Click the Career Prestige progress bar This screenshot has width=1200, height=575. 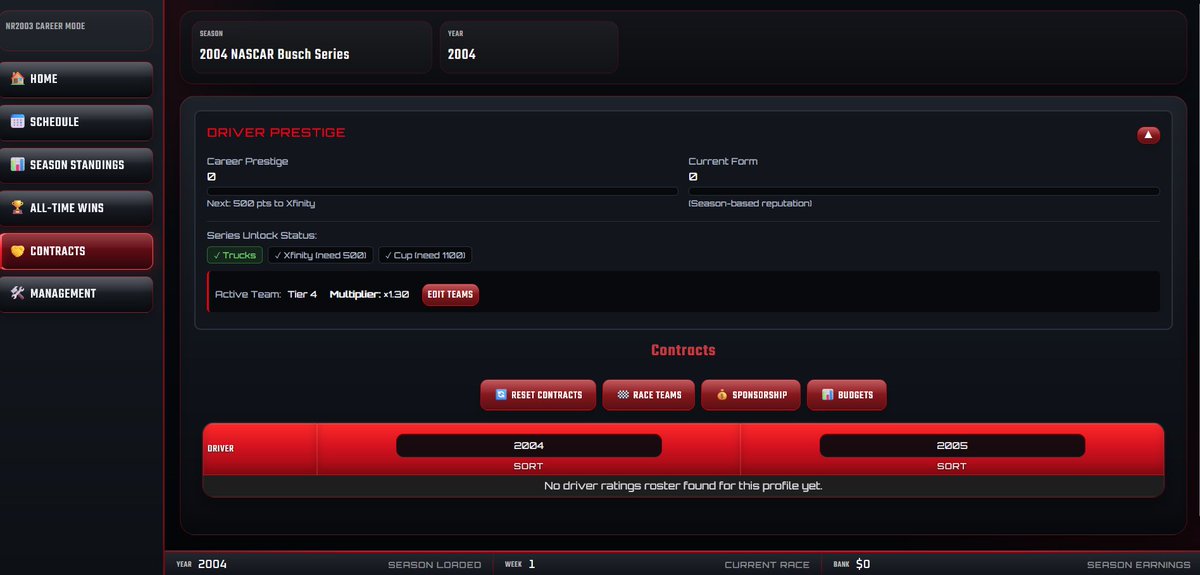(x=442, y=191)
